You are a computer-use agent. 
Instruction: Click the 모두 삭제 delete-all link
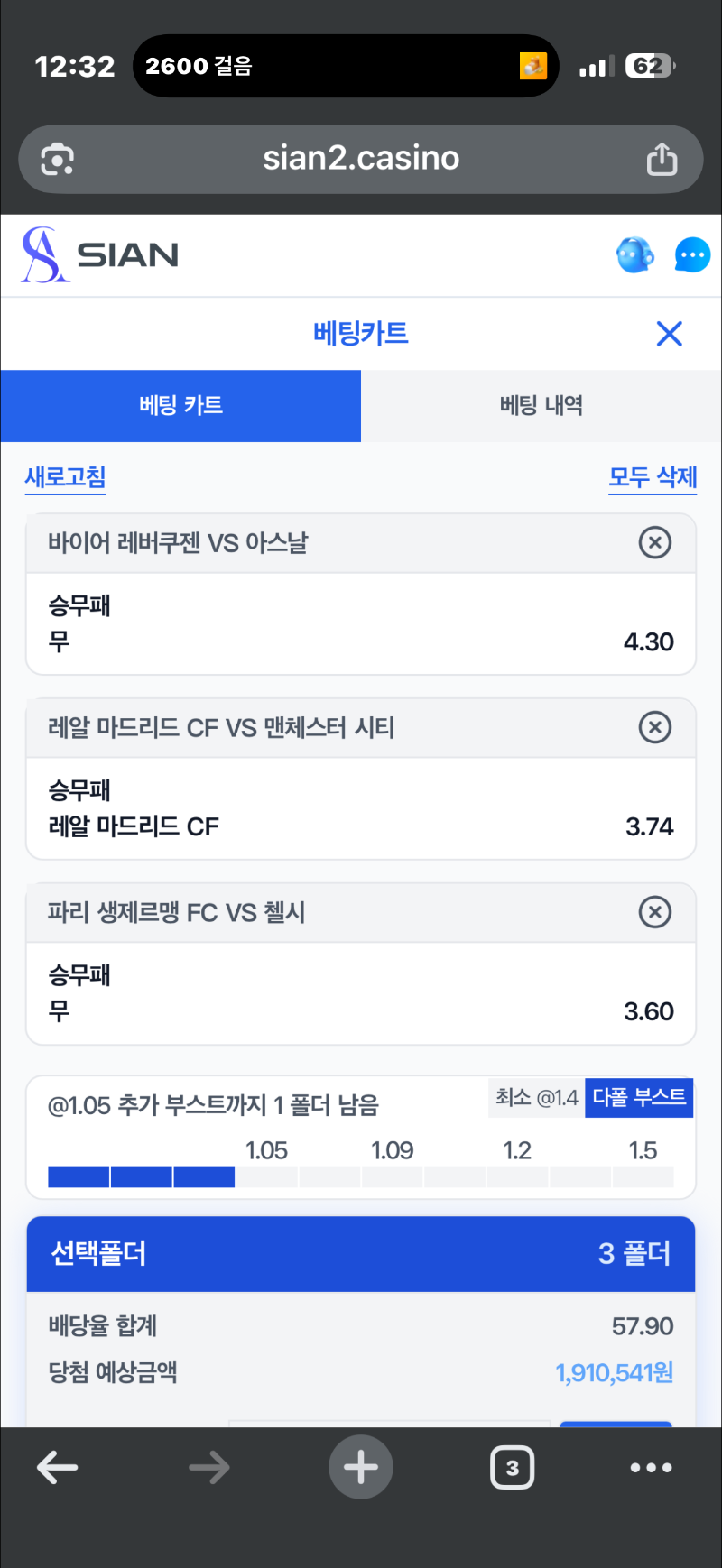pyautogui.click(x=653, y=477)
